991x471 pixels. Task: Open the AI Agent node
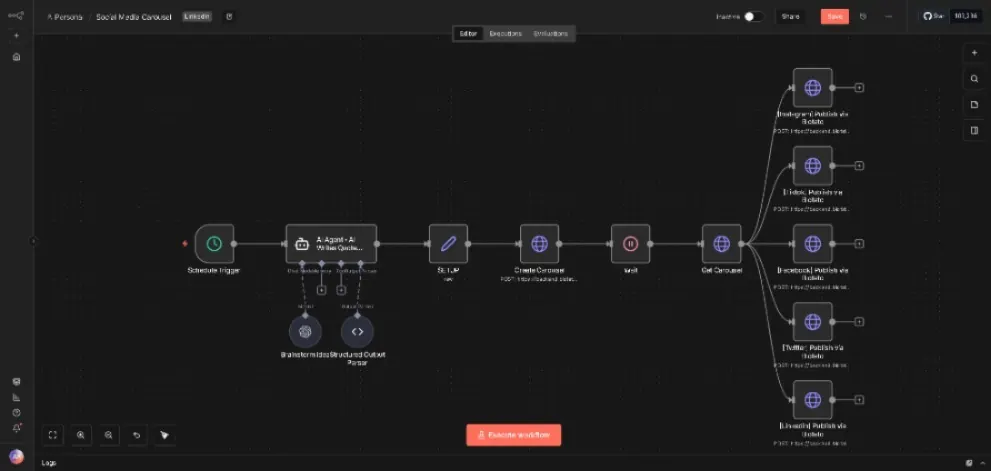click(331, 243)
